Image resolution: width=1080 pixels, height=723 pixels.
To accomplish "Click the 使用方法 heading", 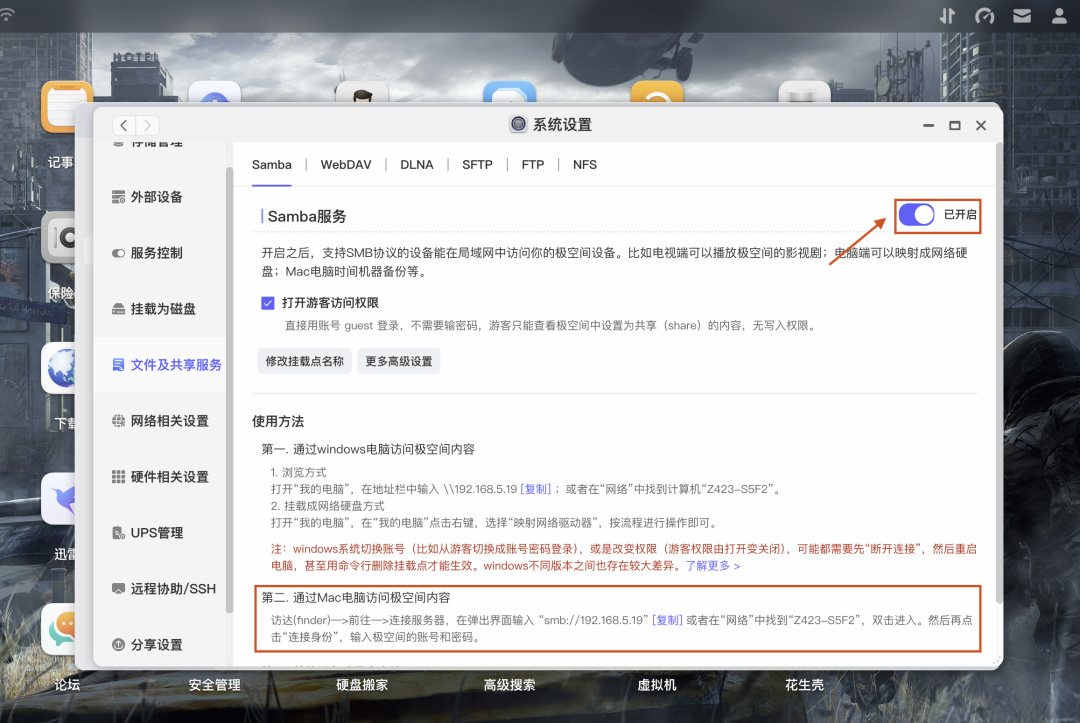I will 278,421.
